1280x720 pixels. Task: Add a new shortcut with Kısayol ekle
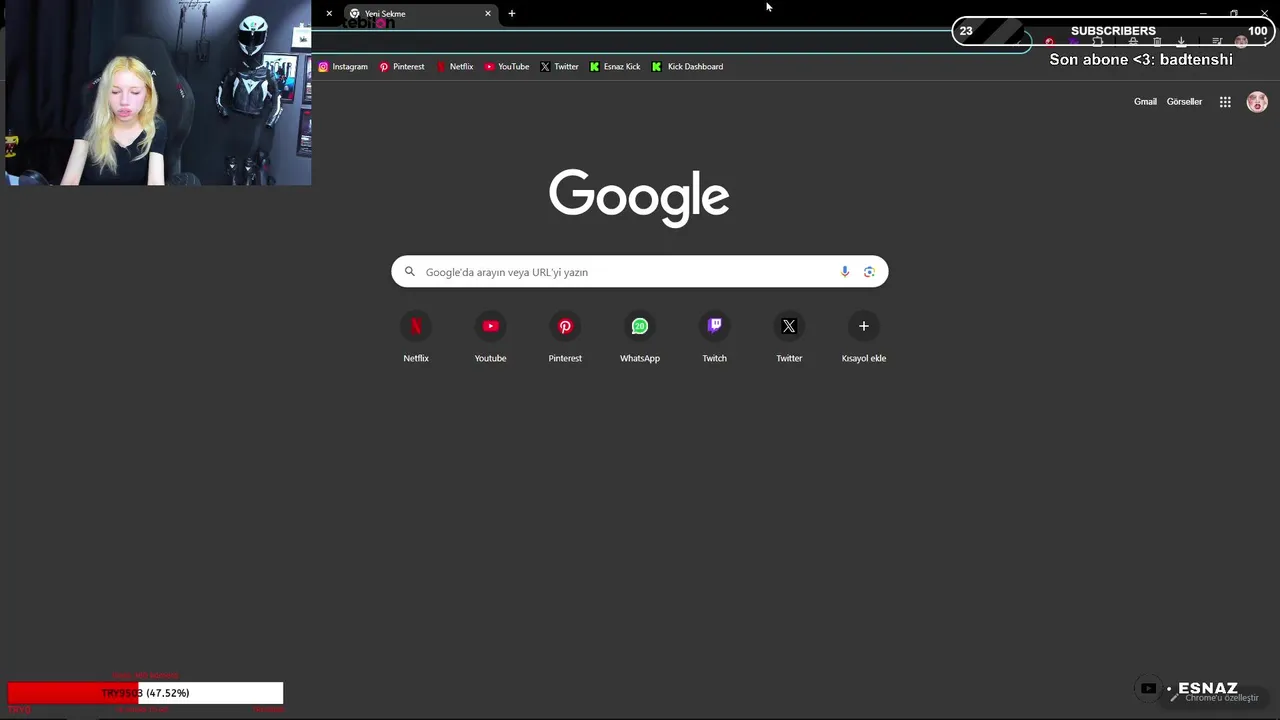click(864, 337)
